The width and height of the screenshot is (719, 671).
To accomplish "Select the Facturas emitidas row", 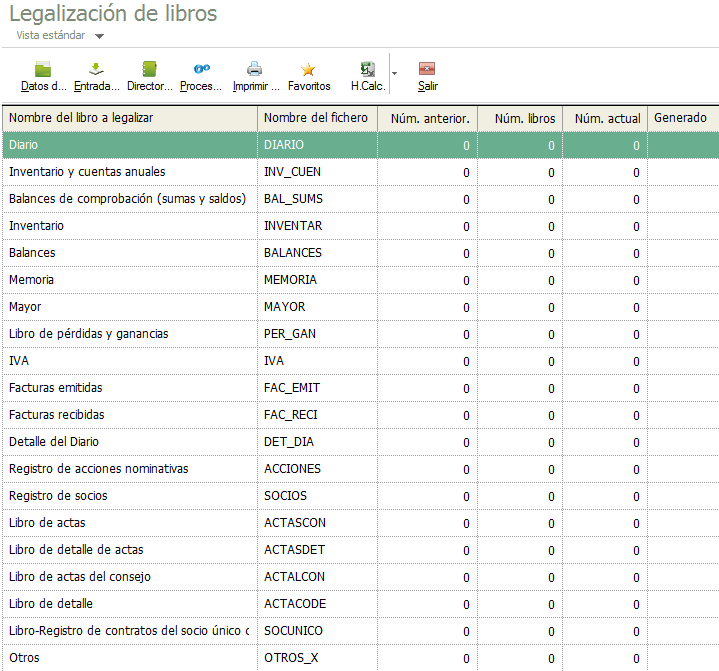I will click(361, 388).
